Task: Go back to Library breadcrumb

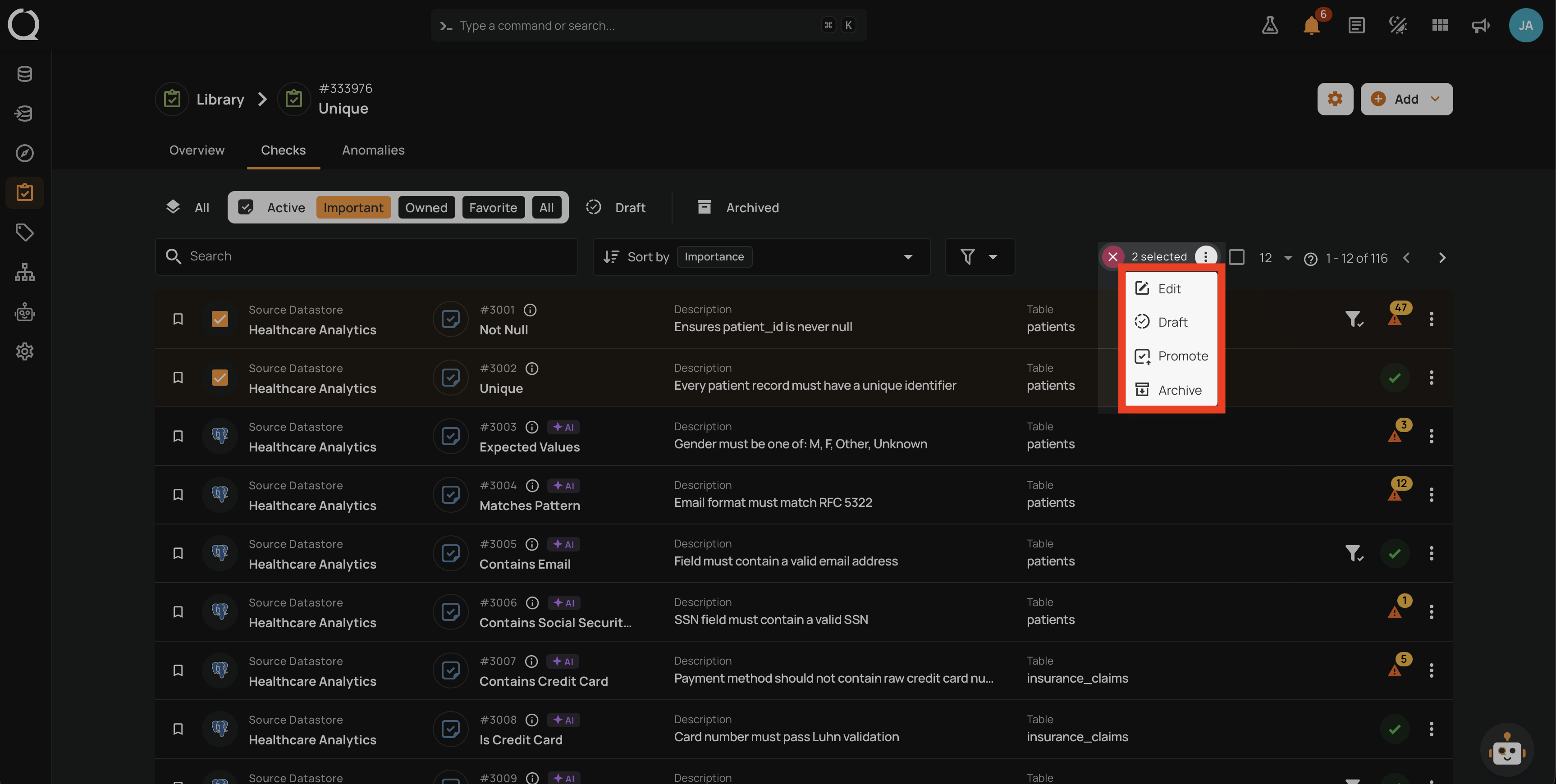Action: (x=220, y=100)
